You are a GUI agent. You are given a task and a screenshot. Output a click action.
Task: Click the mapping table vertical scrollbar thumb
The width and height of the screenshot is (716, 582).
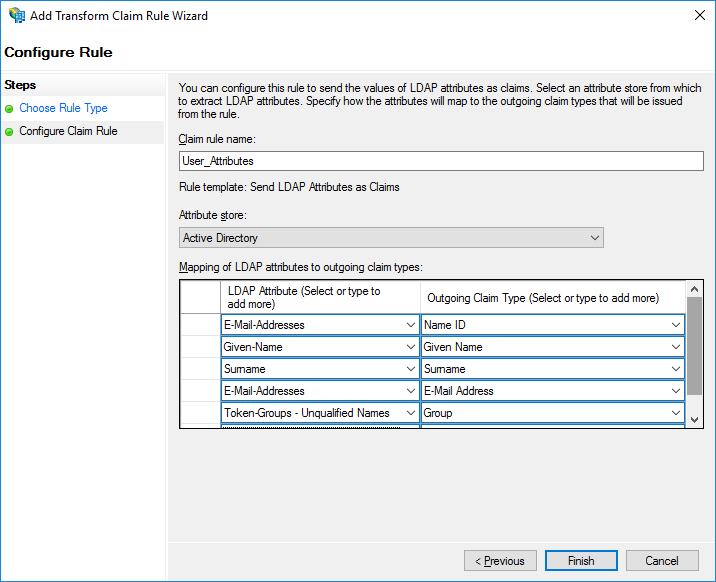coord(694,345)
